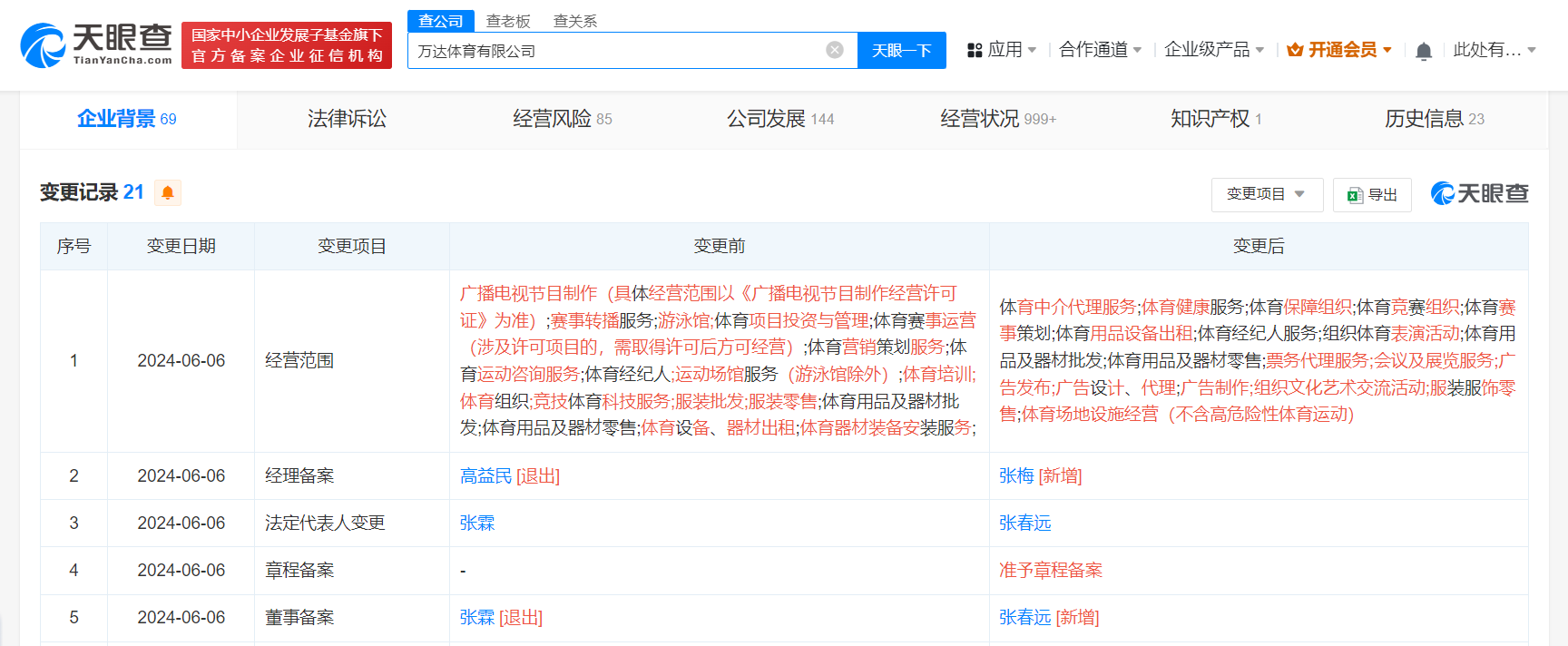Click the 导出 export button

click(x=1372, y=195)
